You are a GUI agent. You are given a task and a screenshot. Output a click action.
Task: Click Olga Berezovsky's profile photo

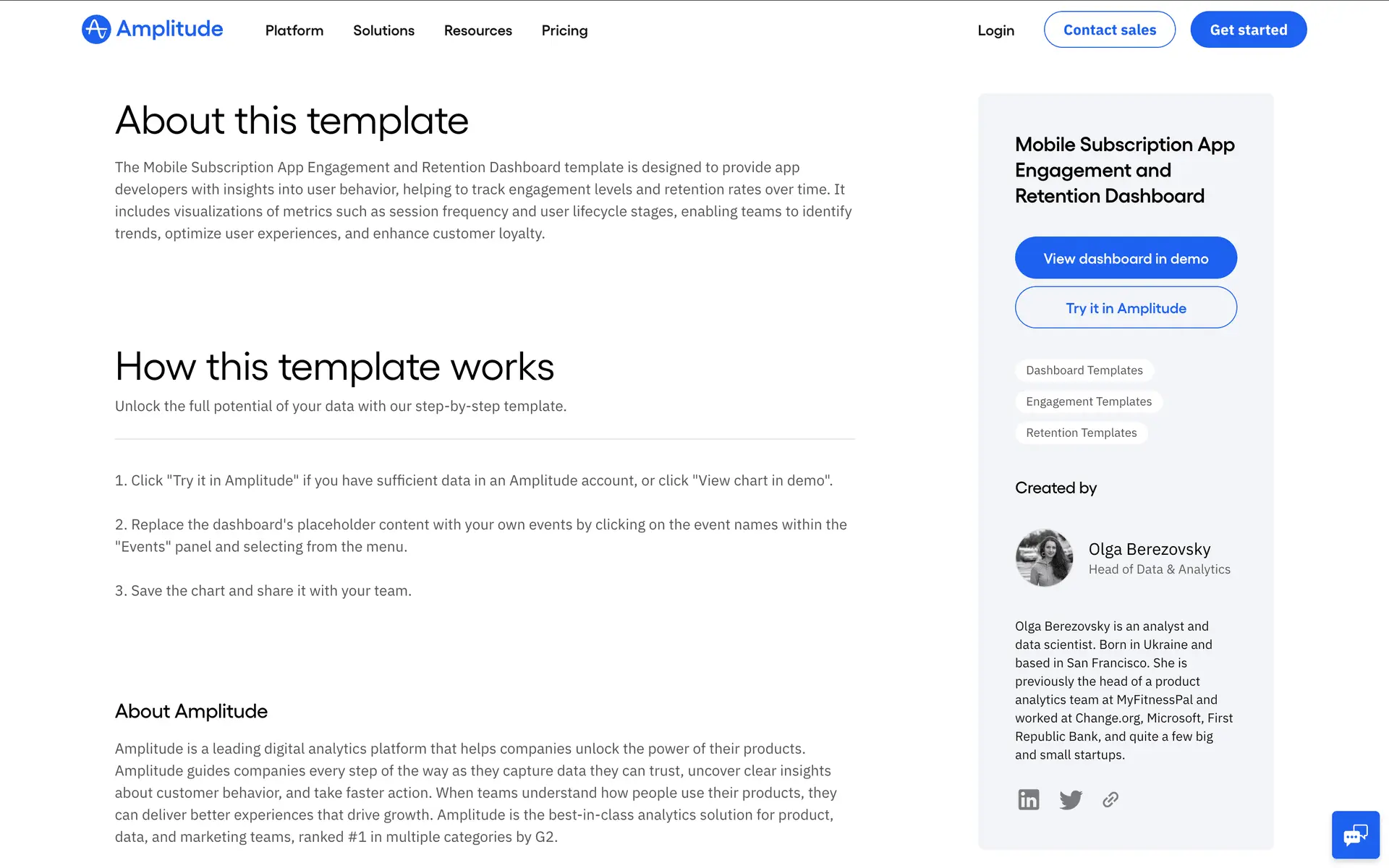coord(1044,558)
